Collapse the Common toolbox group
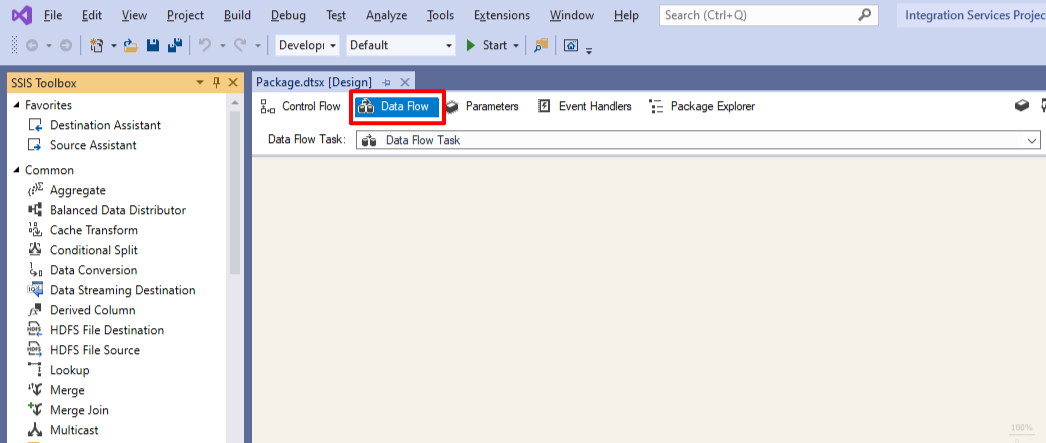Screen dimensions: 1046x443 pyautogui.click(x=17, y=170)
